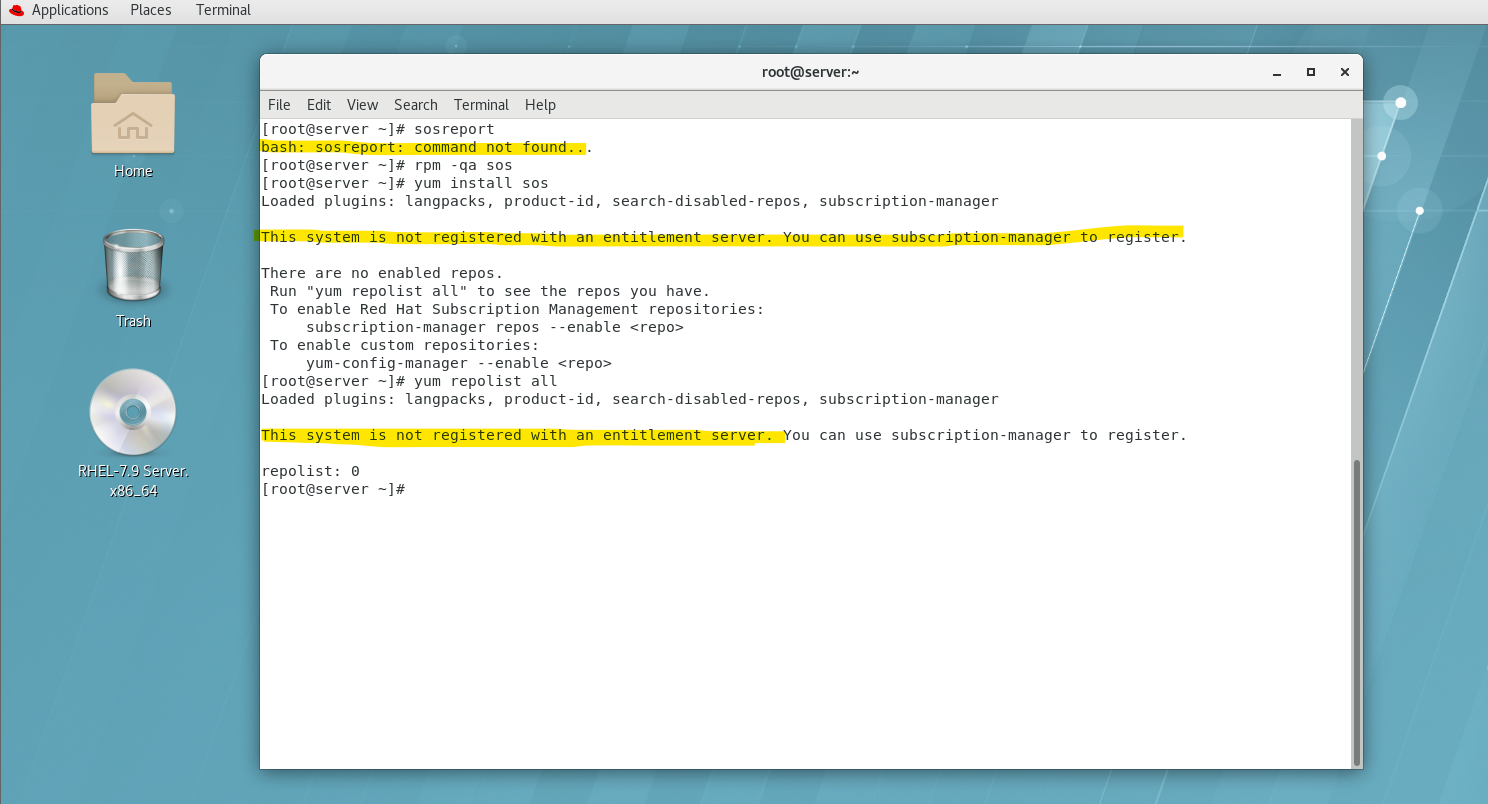Open the Terminal menu inside the window
Screen dimensions: 1488x804
coord(481,104)
